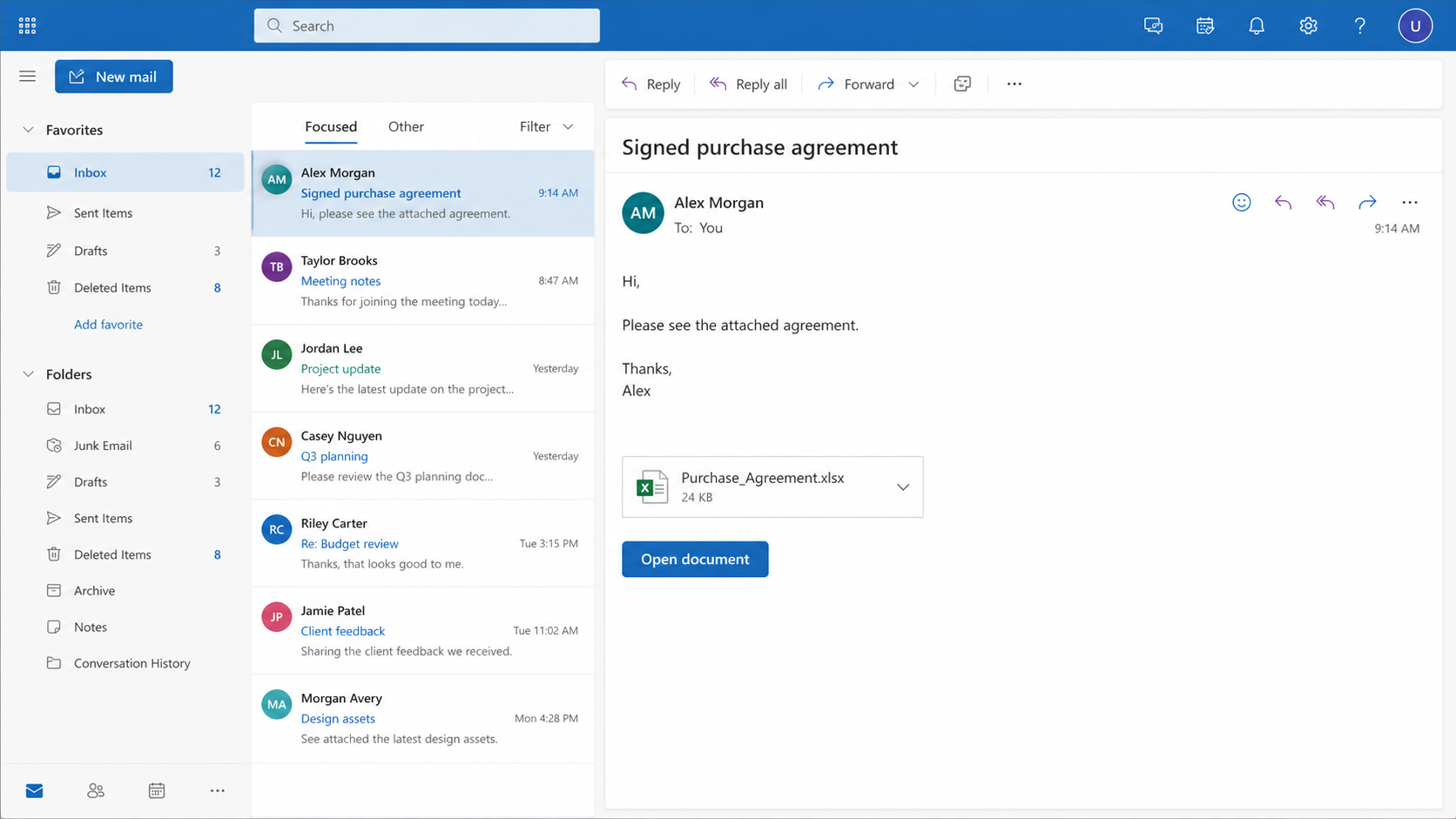Open message header more options ellipsis
This screenshot has height=819, width=1456.
tap(1410, 202)
